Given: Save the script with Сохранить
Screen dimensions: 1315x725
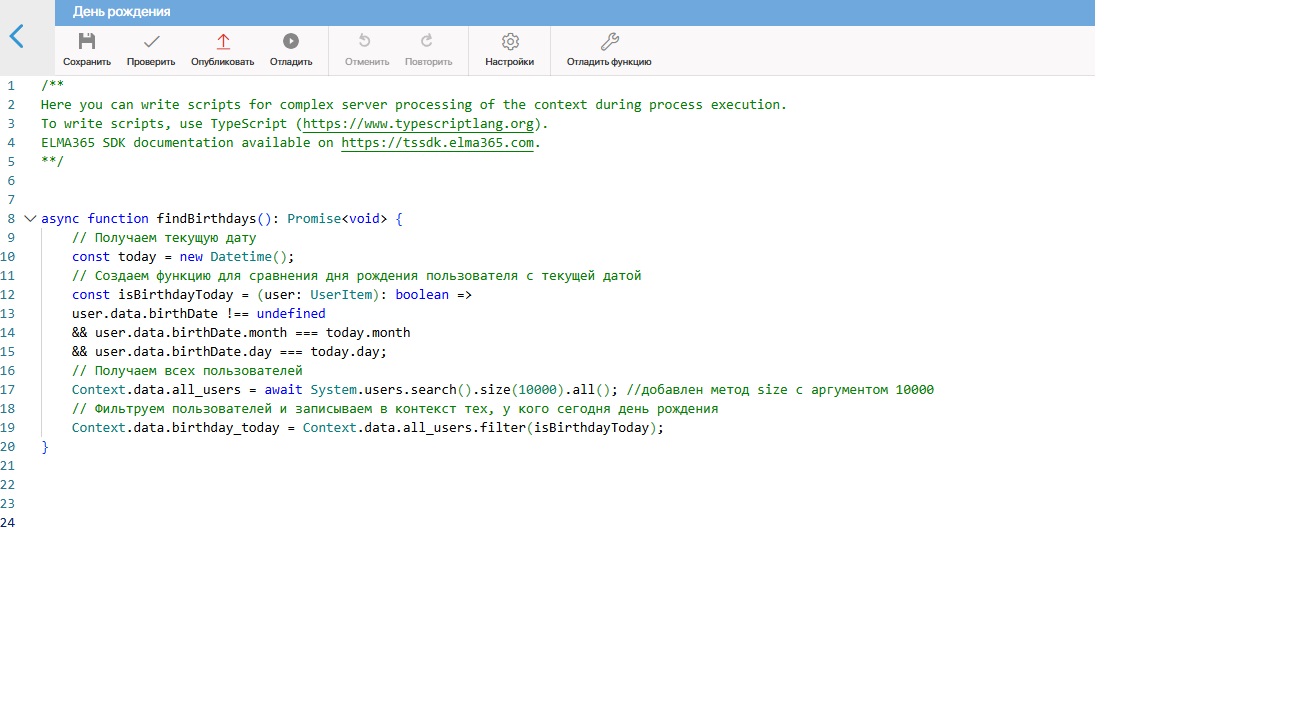Looking at the screenshot, I should 87,50.
